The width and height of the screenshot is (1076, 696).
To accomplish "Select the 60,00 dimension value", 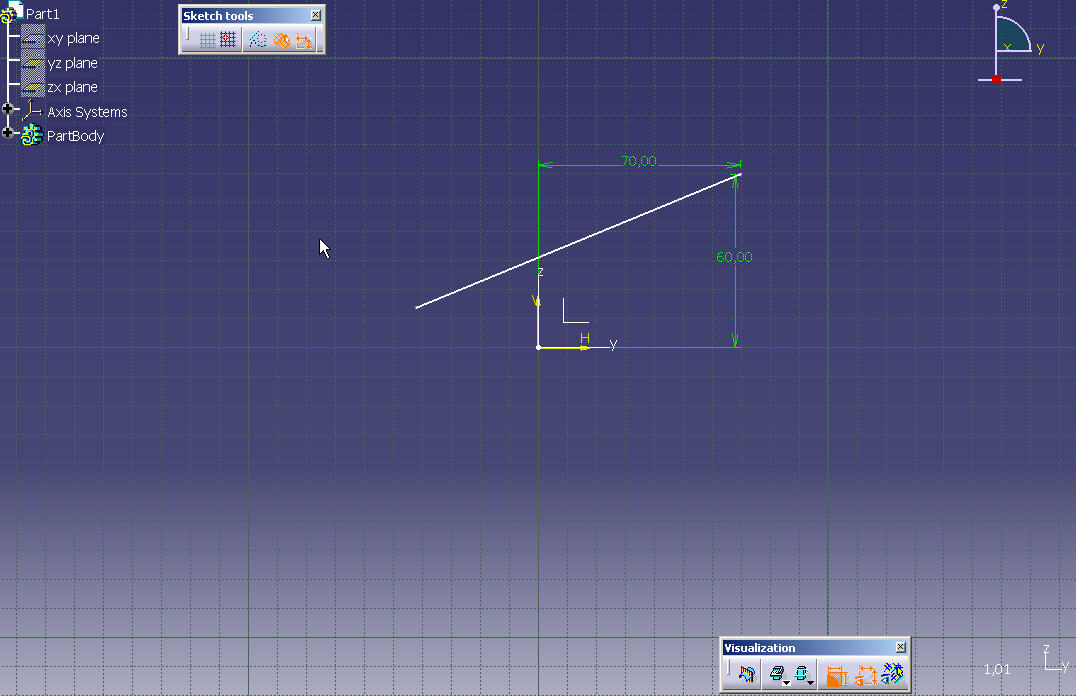I will click(x=734, y=257).
